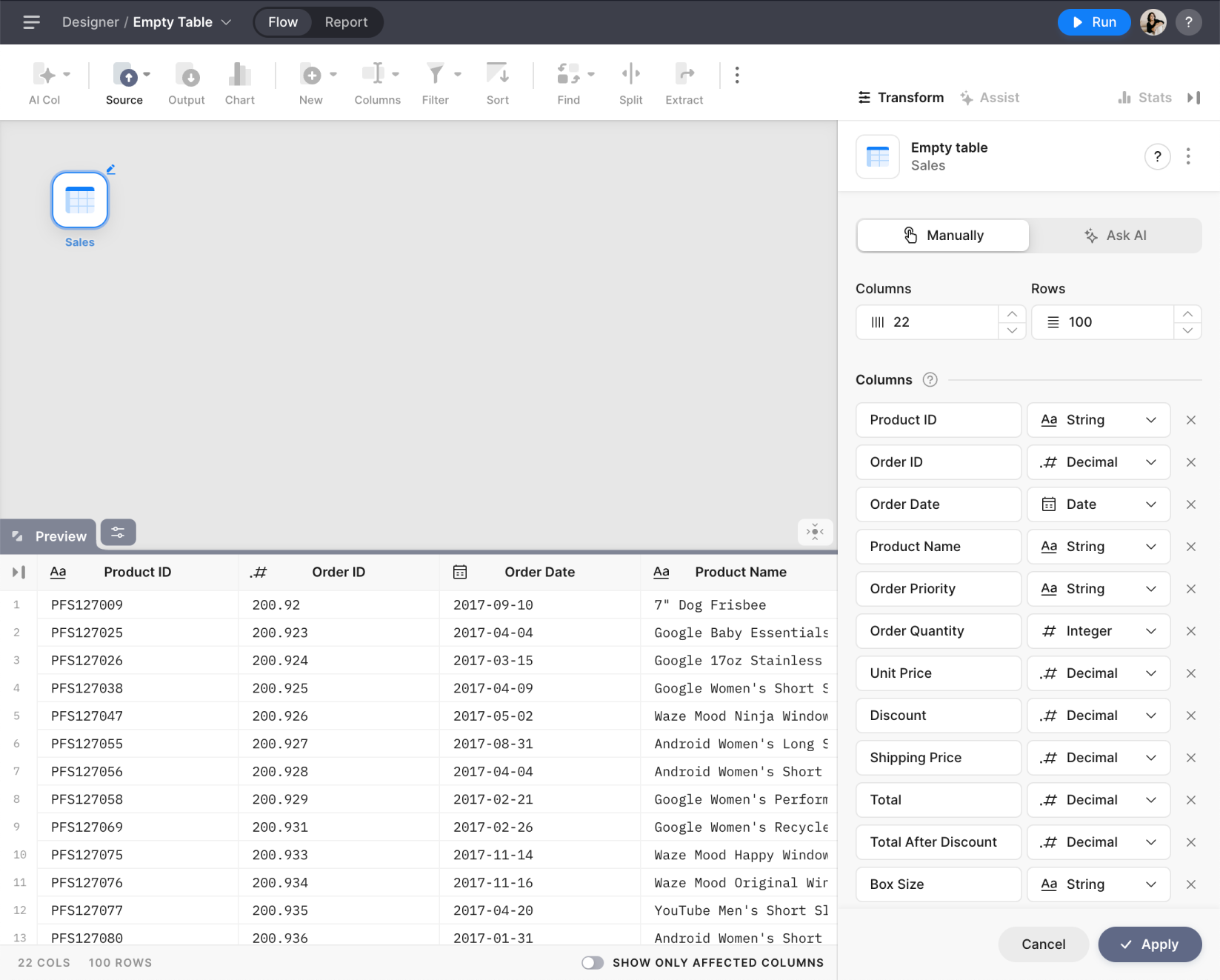Image resolution: width=1220 pixels, height=980 pixels.
Task: Select the Split column tool
Action: (630, 75)
